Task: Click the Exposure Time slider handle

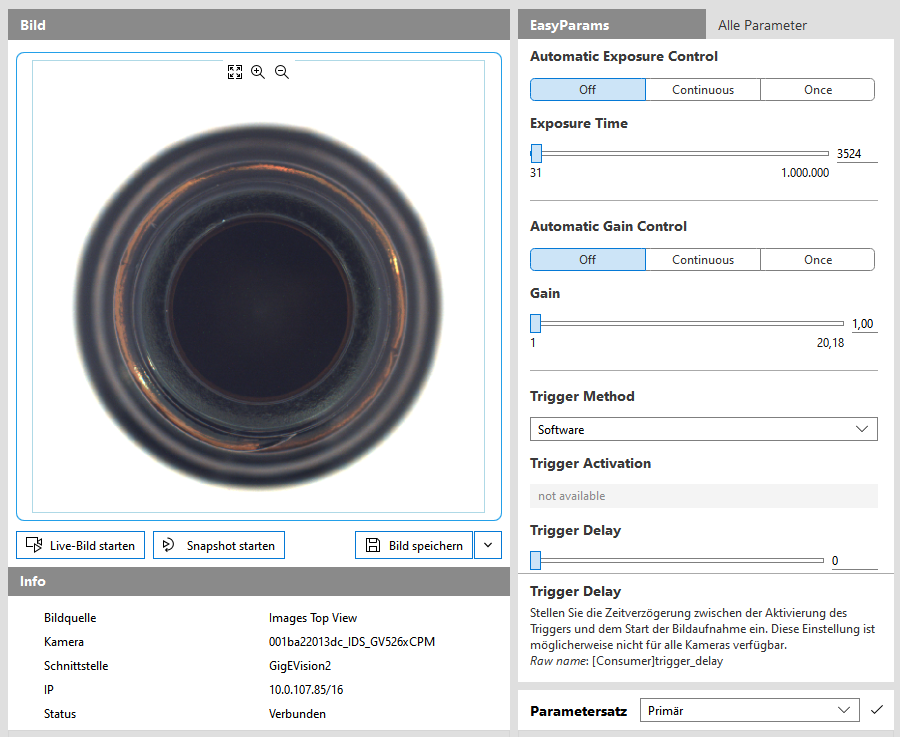Action: (536, 154)
